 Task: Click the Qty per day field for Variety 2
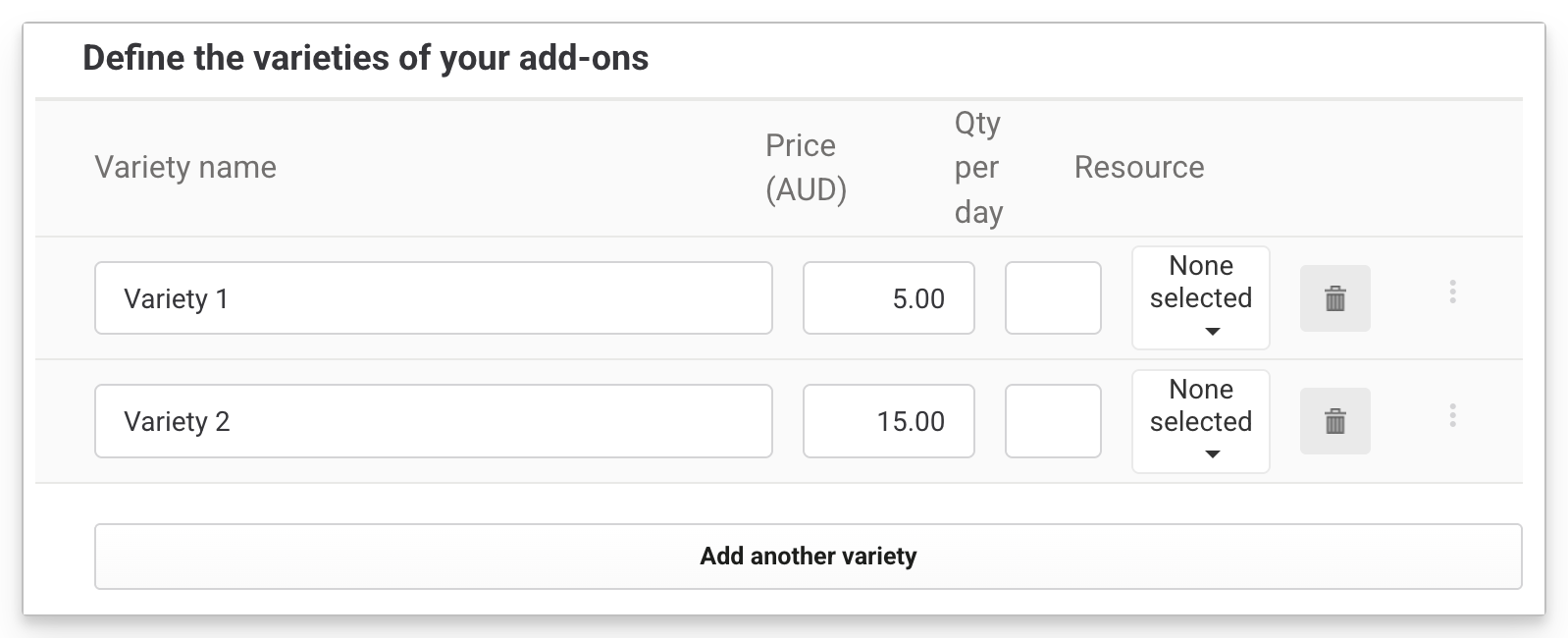tap(1053, 421)
